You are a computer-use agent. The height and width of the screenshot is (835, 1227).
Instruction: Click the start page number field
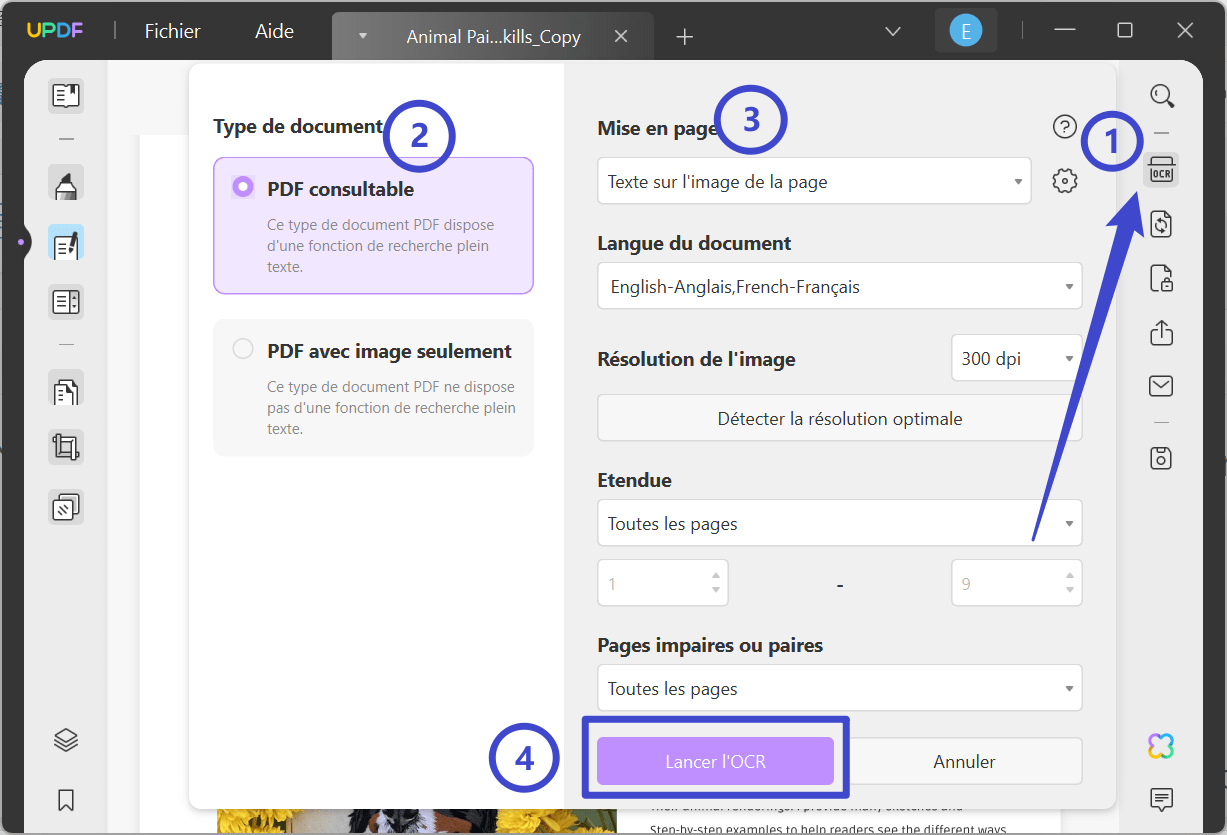(x=663, y=583)
